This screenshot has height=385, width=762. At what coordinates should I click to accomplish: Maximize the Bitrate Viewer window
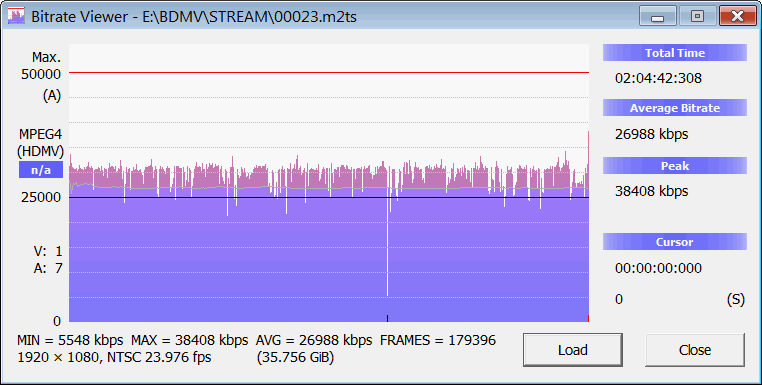(x=697, y=17)
